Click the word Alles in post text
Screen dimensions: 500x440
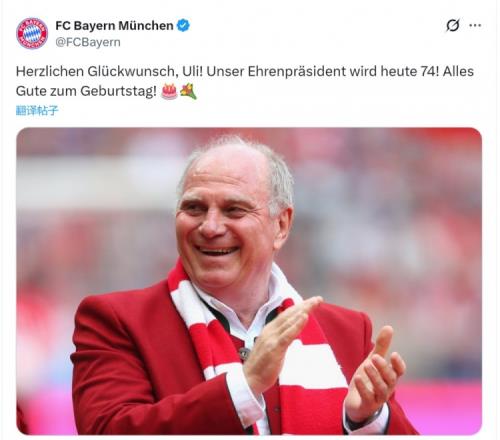click(x=458, y=71)
